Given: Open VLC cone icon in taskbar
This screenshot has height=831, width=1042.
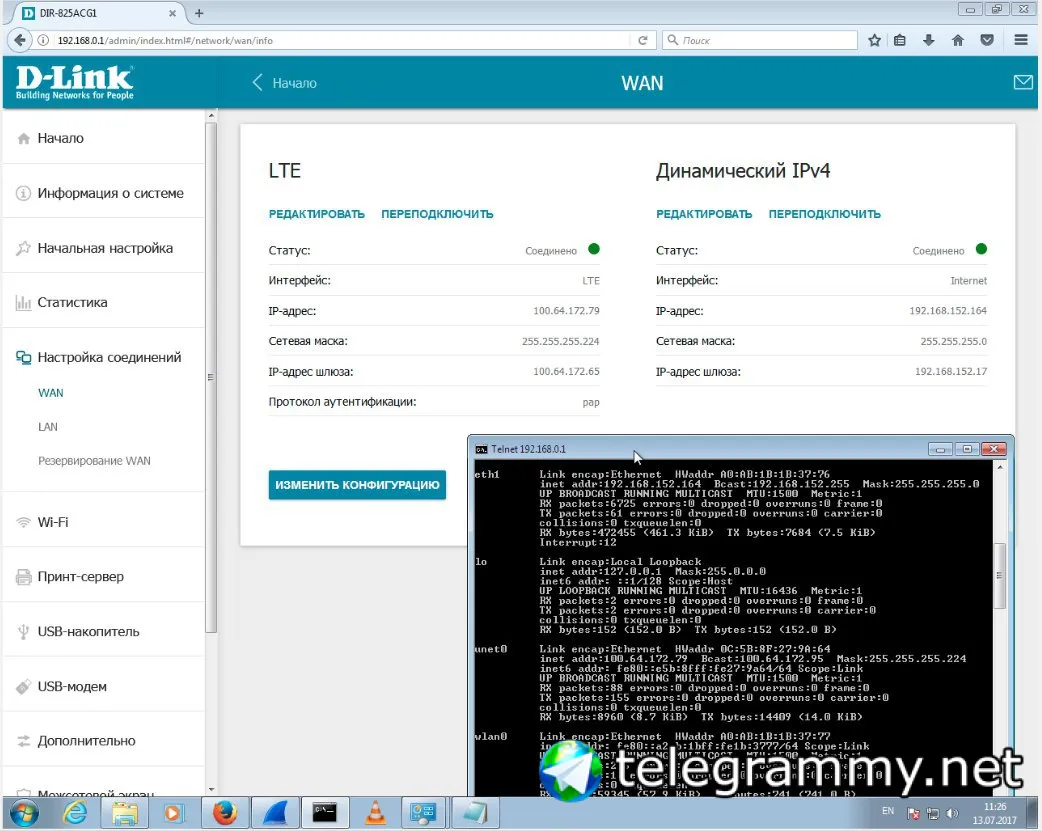Looking at the screenshot, I should pyautogui.click(x=375, y=813).
